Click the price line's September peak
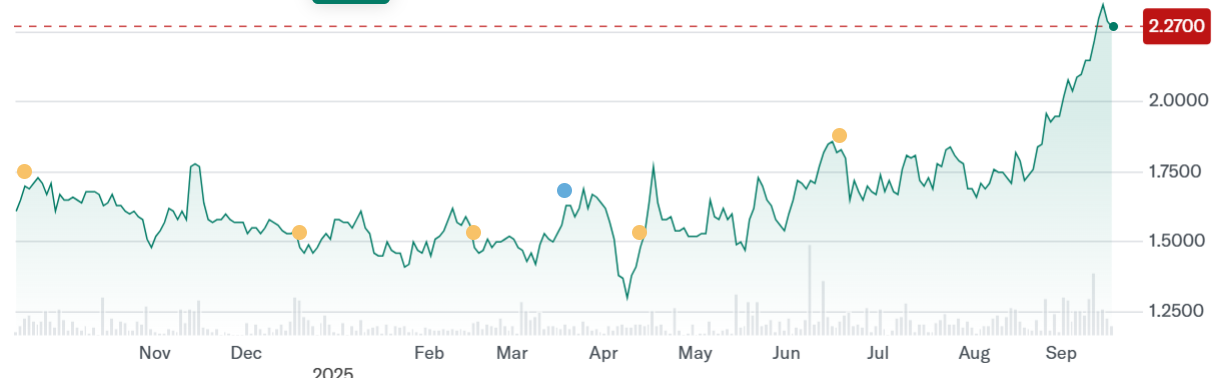1222x378 pixels. [x=1103, y=5]
